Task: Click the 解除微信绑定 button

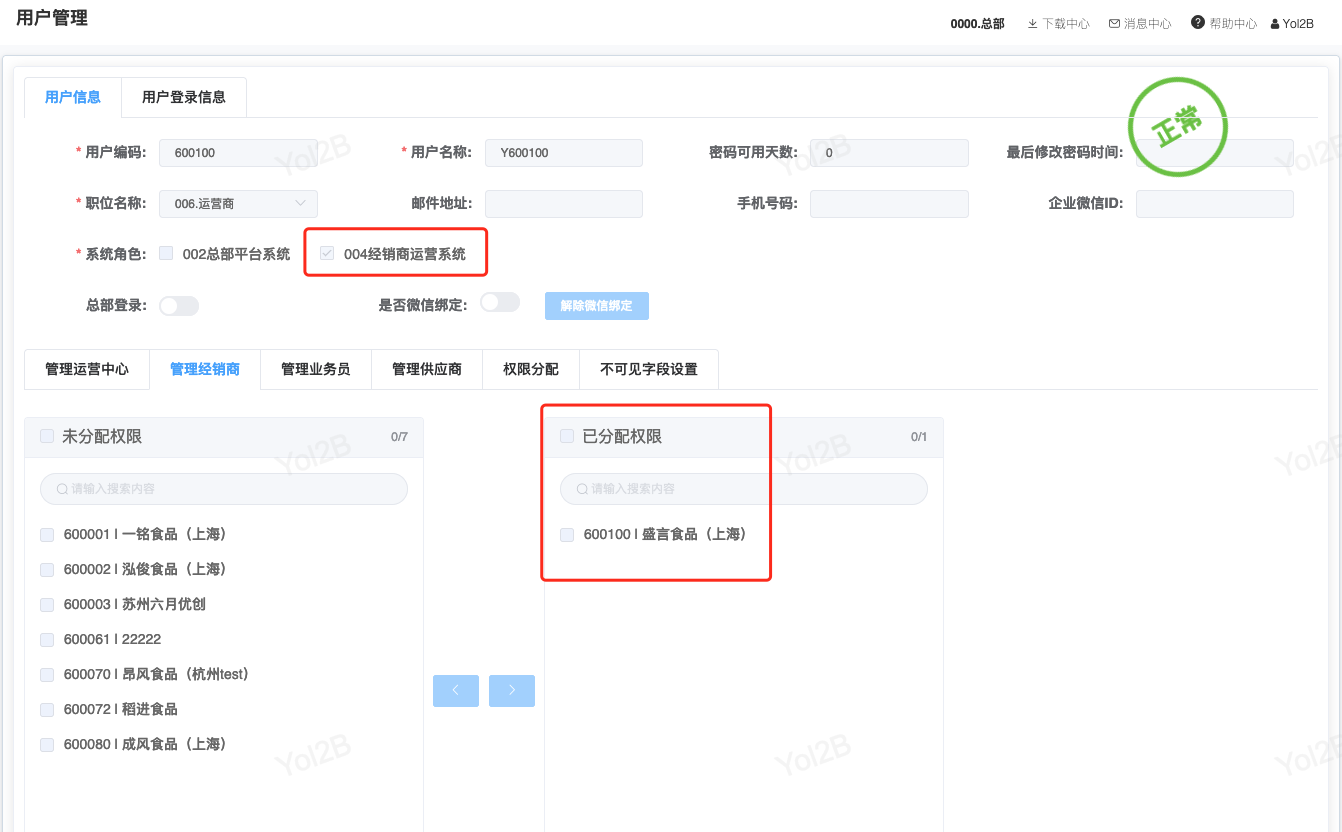Action: [x=597, y=306]
